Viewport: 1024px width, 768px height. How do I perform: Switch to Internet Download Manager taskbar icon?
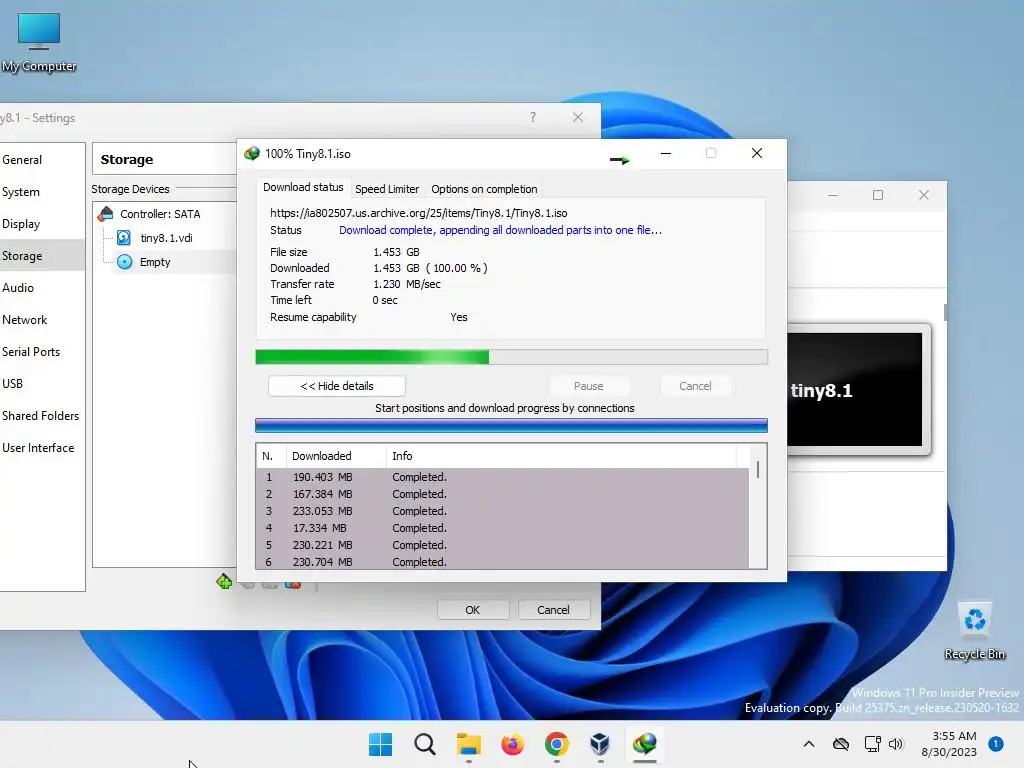pyautogui.click(x=645, y=744)
